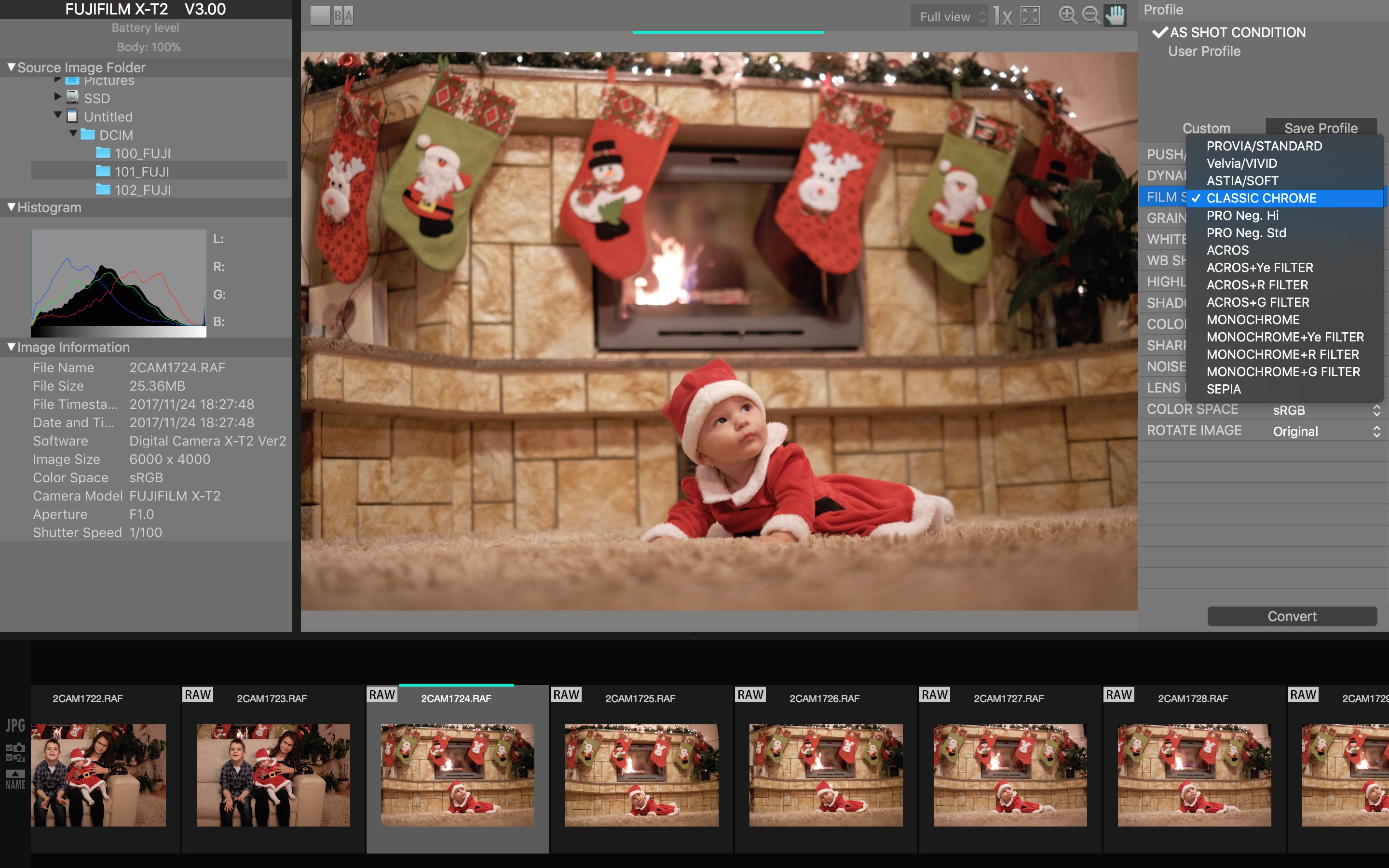Click the Convert button
1389x868 pixels.
pyautogui.click(x=1292, y=616)
